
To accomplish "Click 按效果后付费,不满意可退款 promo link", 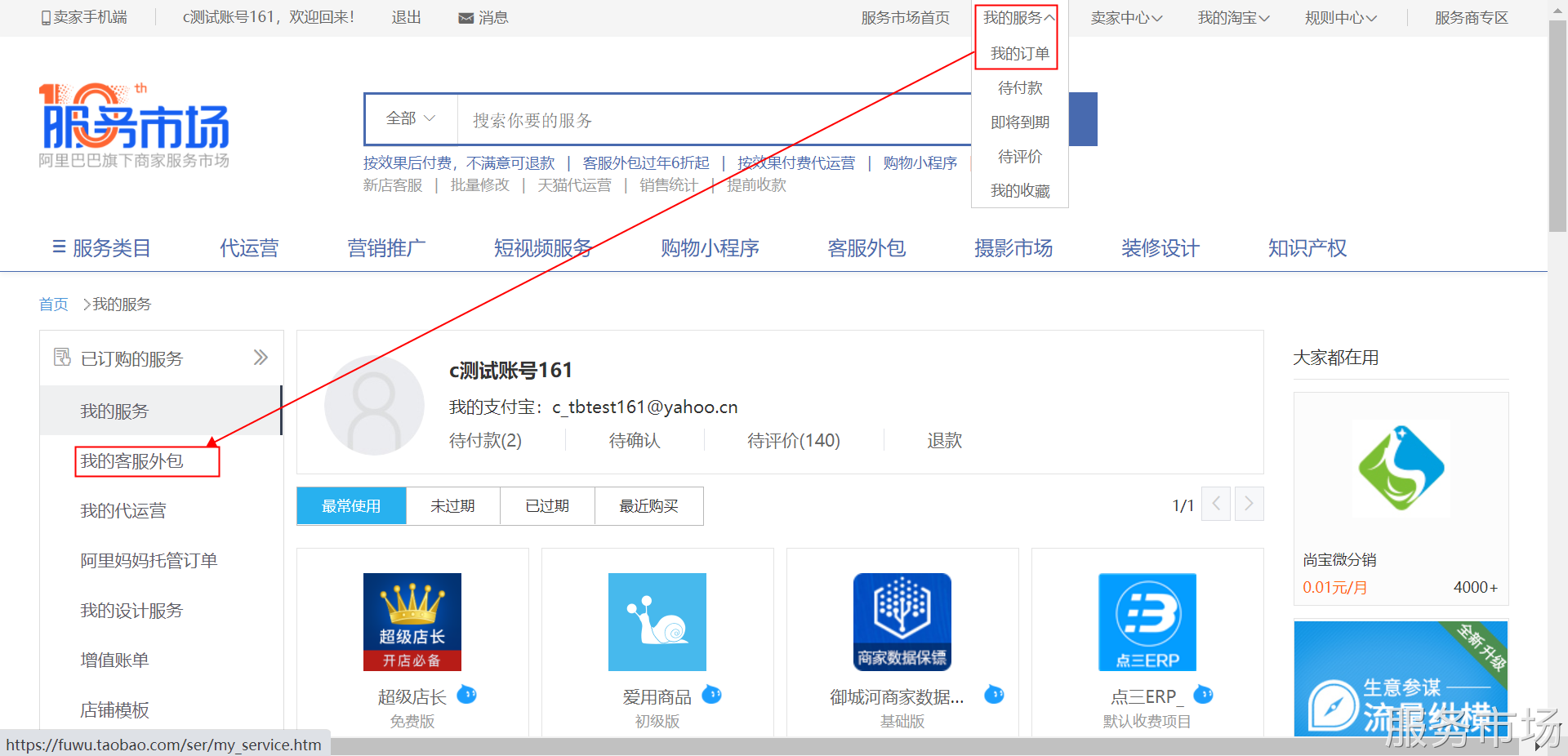I will pyautogui.click(x=459, y=163).
